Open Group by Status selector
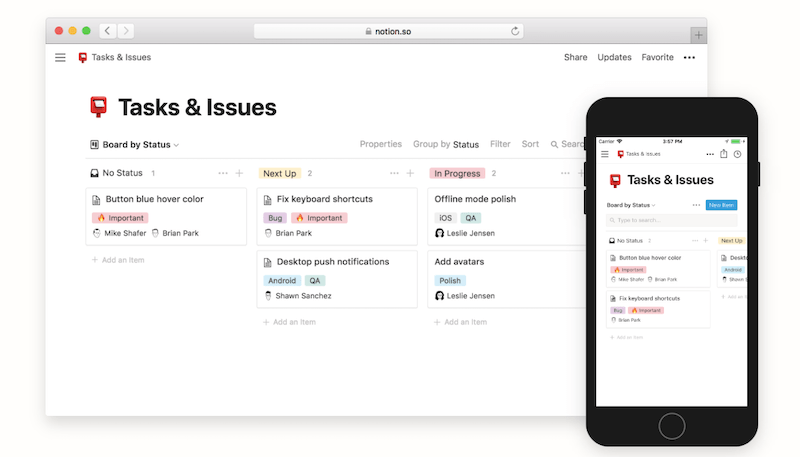The image size is (800, 457). pyautogui.click(x=446, y=144)
